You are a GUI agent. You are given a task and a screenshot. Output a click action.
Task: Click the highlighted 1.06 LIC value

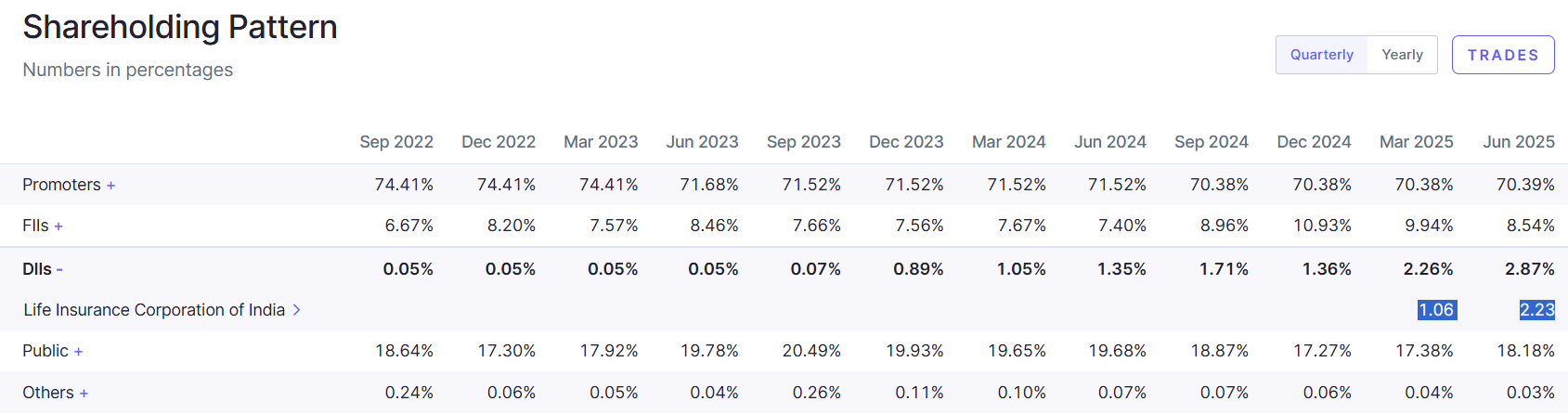1436,310
